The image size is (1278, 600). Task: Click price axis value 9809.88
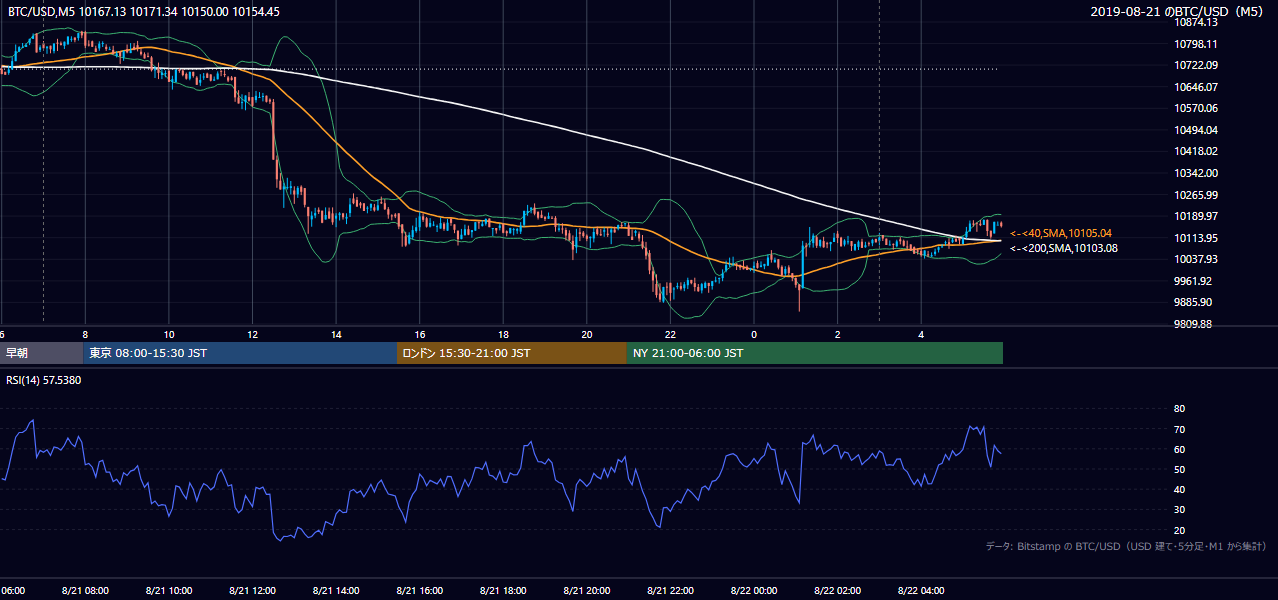(x=1194, y=324)
